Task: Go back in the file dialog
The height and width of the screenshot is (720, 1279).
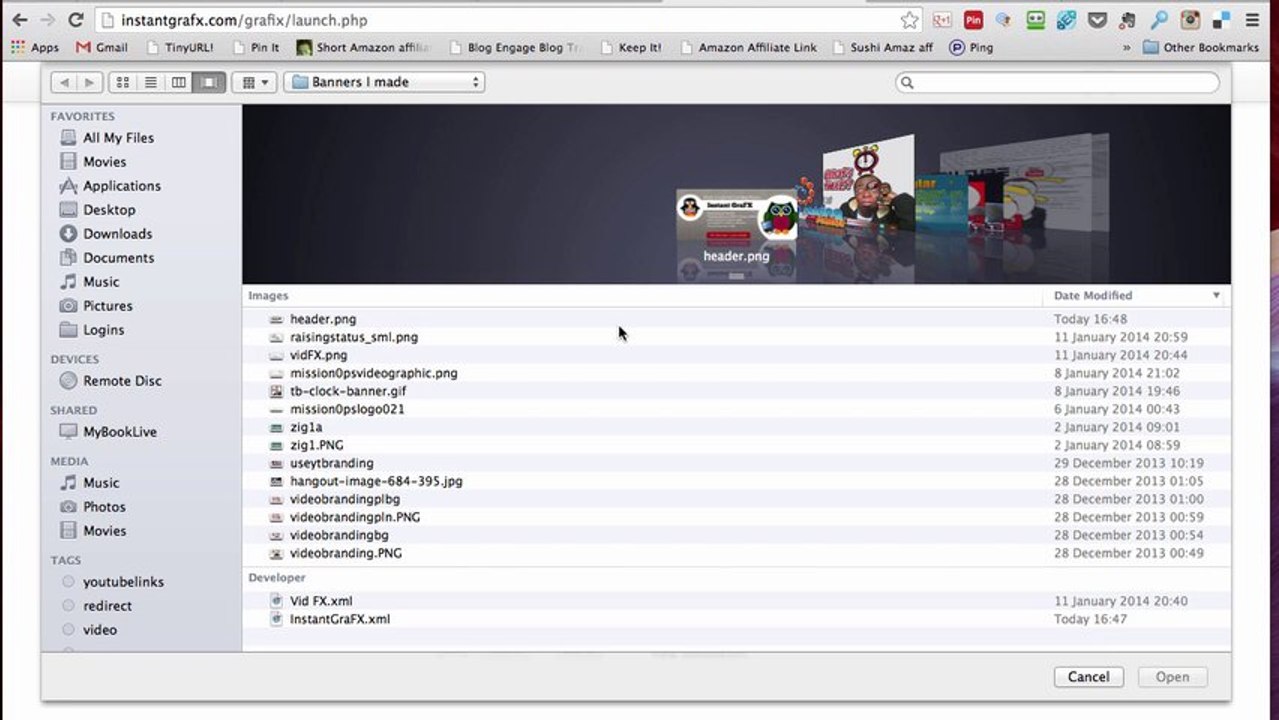Action: [64, 82]
